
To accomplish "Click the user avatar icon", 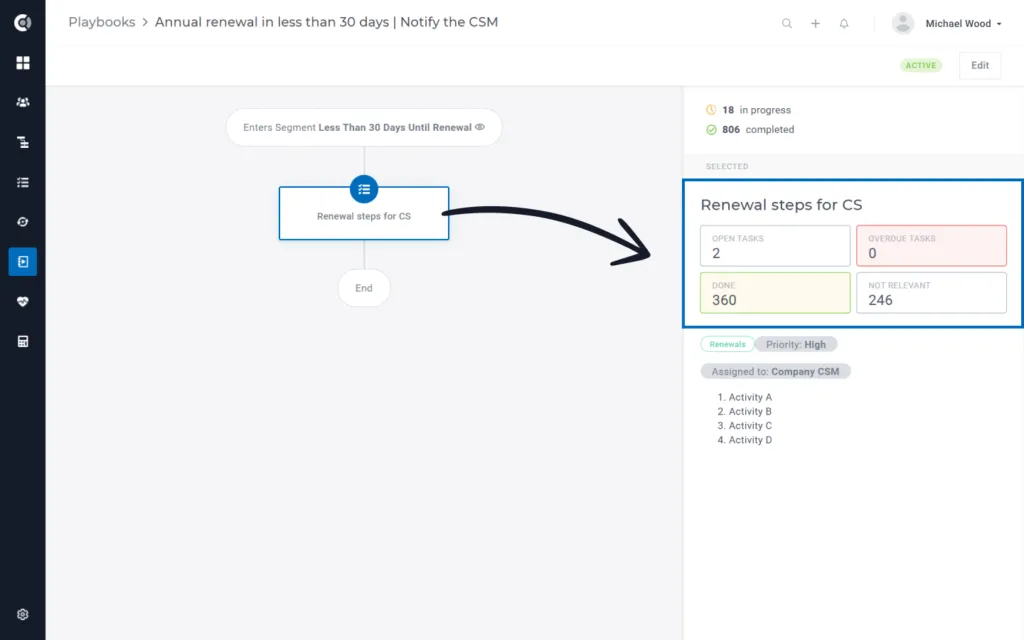I will pos(903,24).
